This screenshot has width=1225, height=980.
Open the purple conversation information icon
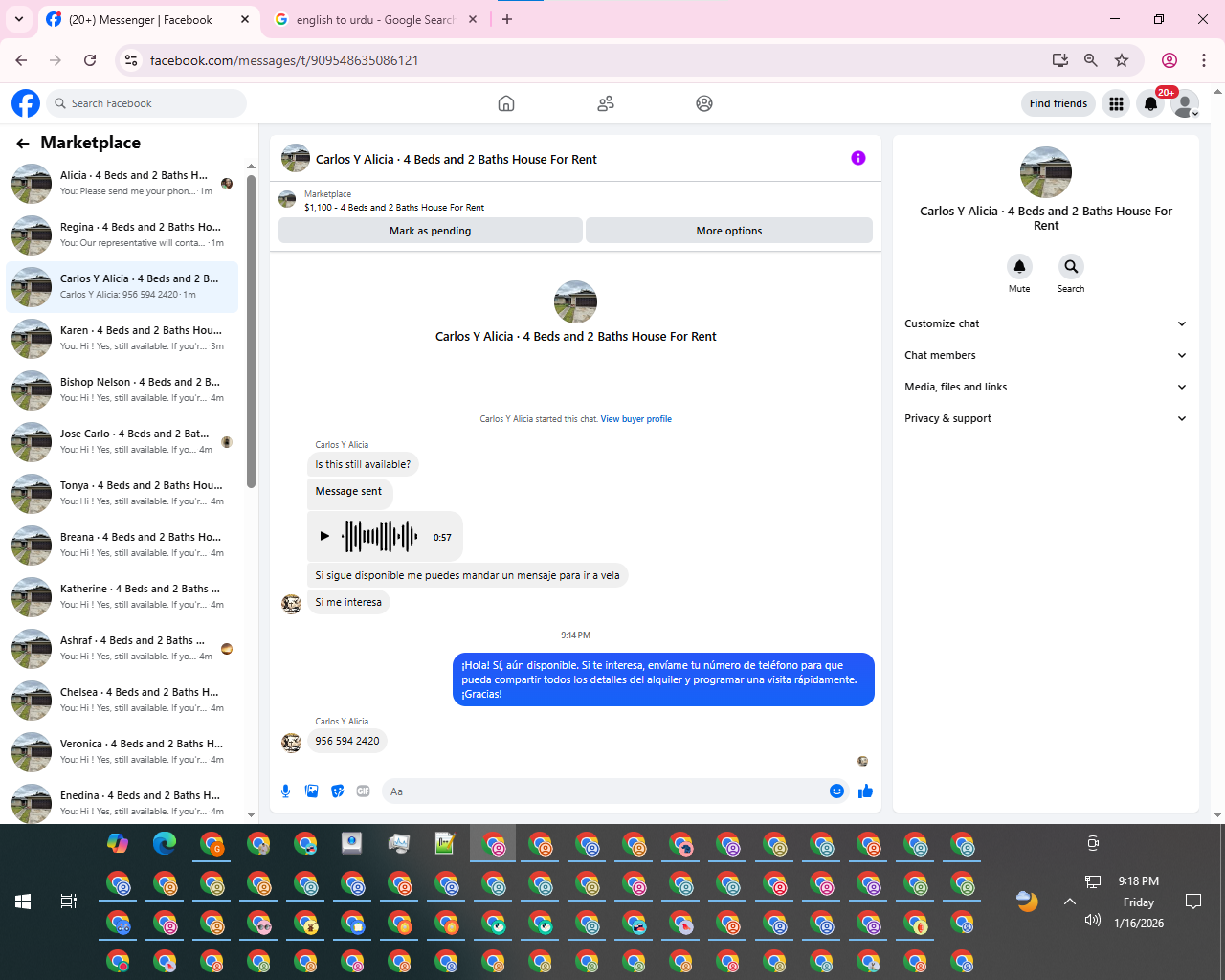[858, 158]
